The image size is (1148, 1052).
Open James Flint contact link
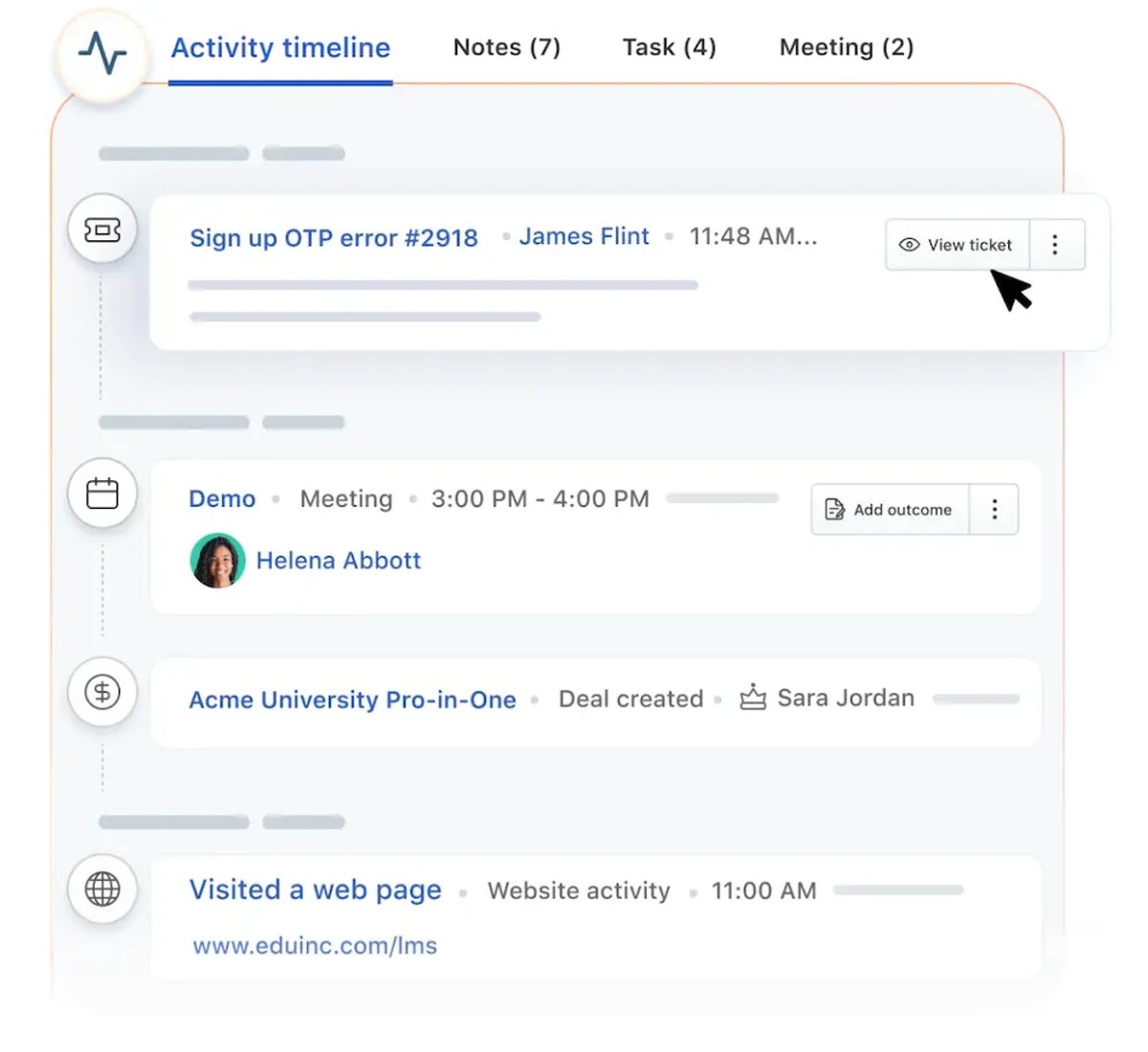(584, 236)
